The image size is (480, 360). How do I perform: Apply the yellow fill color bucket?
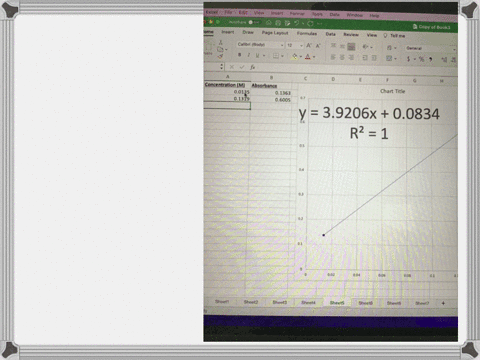pos(294,57)
